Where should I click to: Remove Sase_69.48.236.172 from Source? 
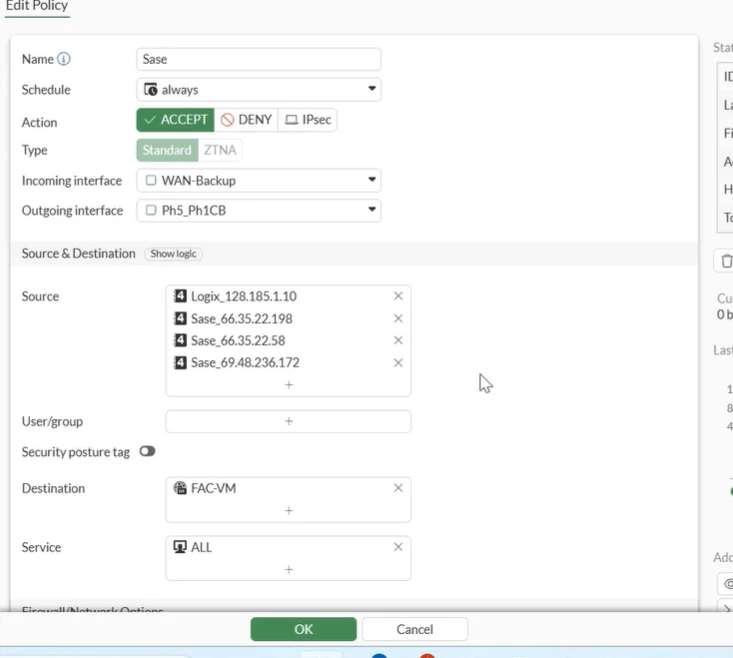coord(398,363)
